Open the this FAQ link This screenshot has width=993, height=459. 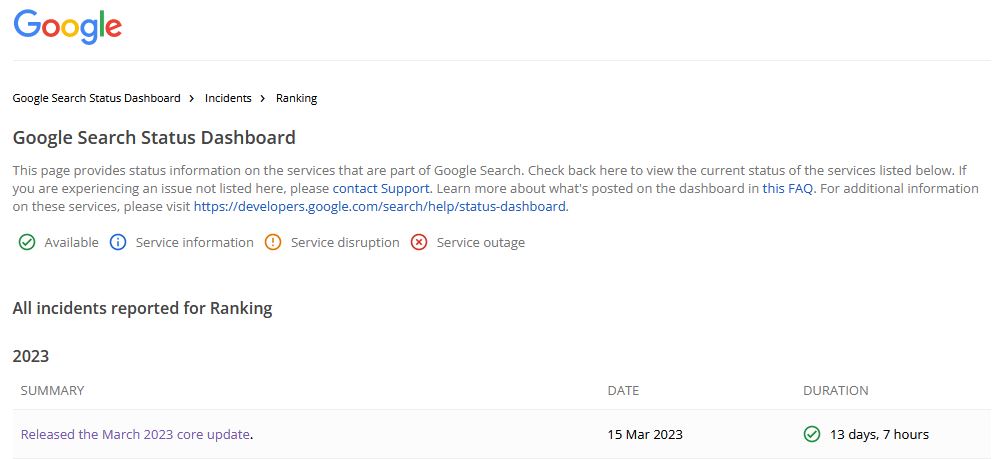787,188
